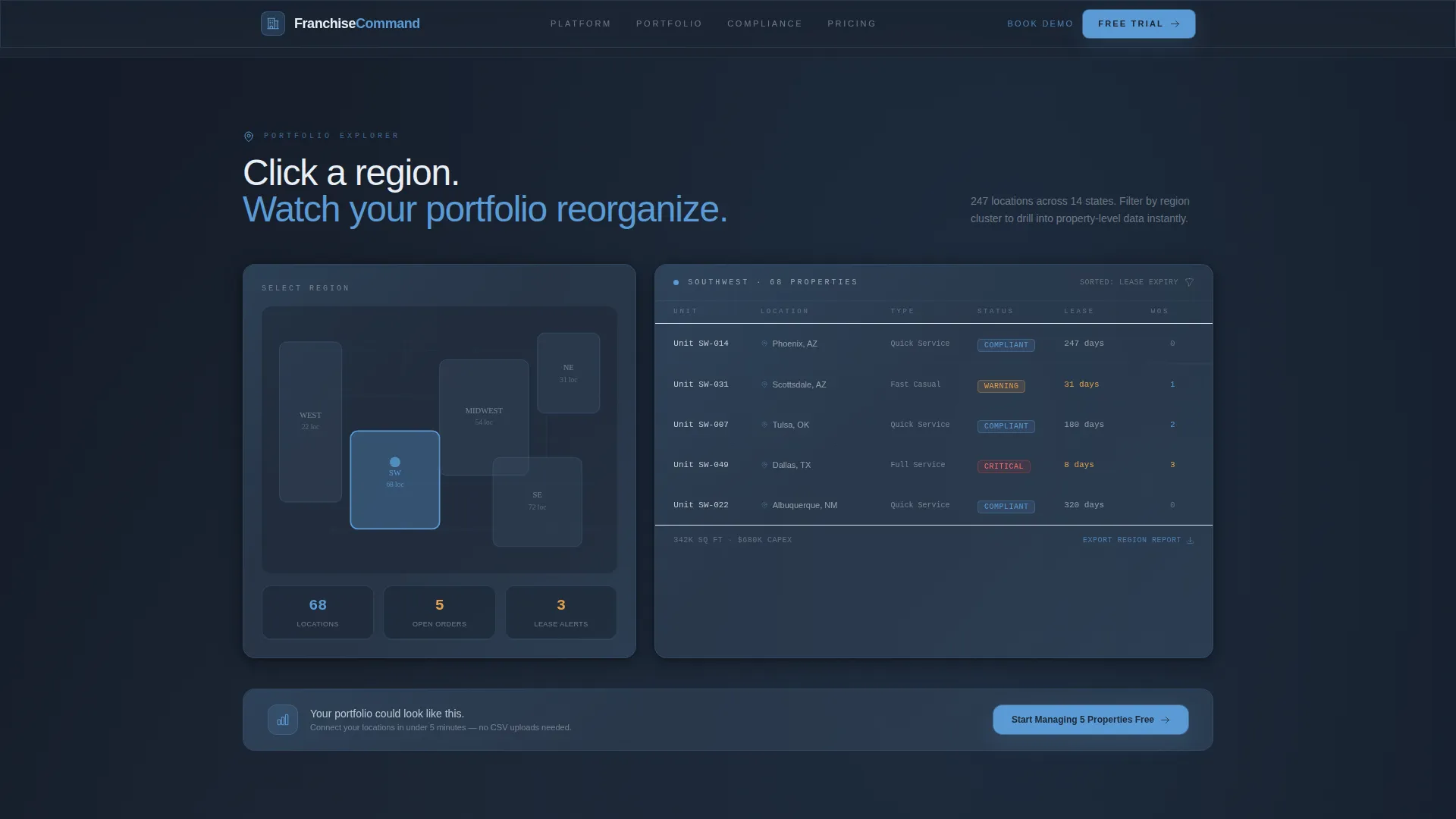The image size is (1456, 819).
Task: Click the location pin icon beside Tulsa, OK
Action: tap(764, 425)
